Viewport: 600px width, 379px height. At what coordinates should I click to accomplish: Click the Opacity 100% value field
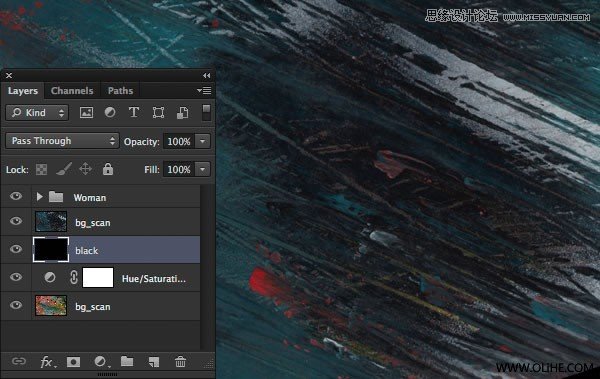pyautogui.click(x=179, y=141)
